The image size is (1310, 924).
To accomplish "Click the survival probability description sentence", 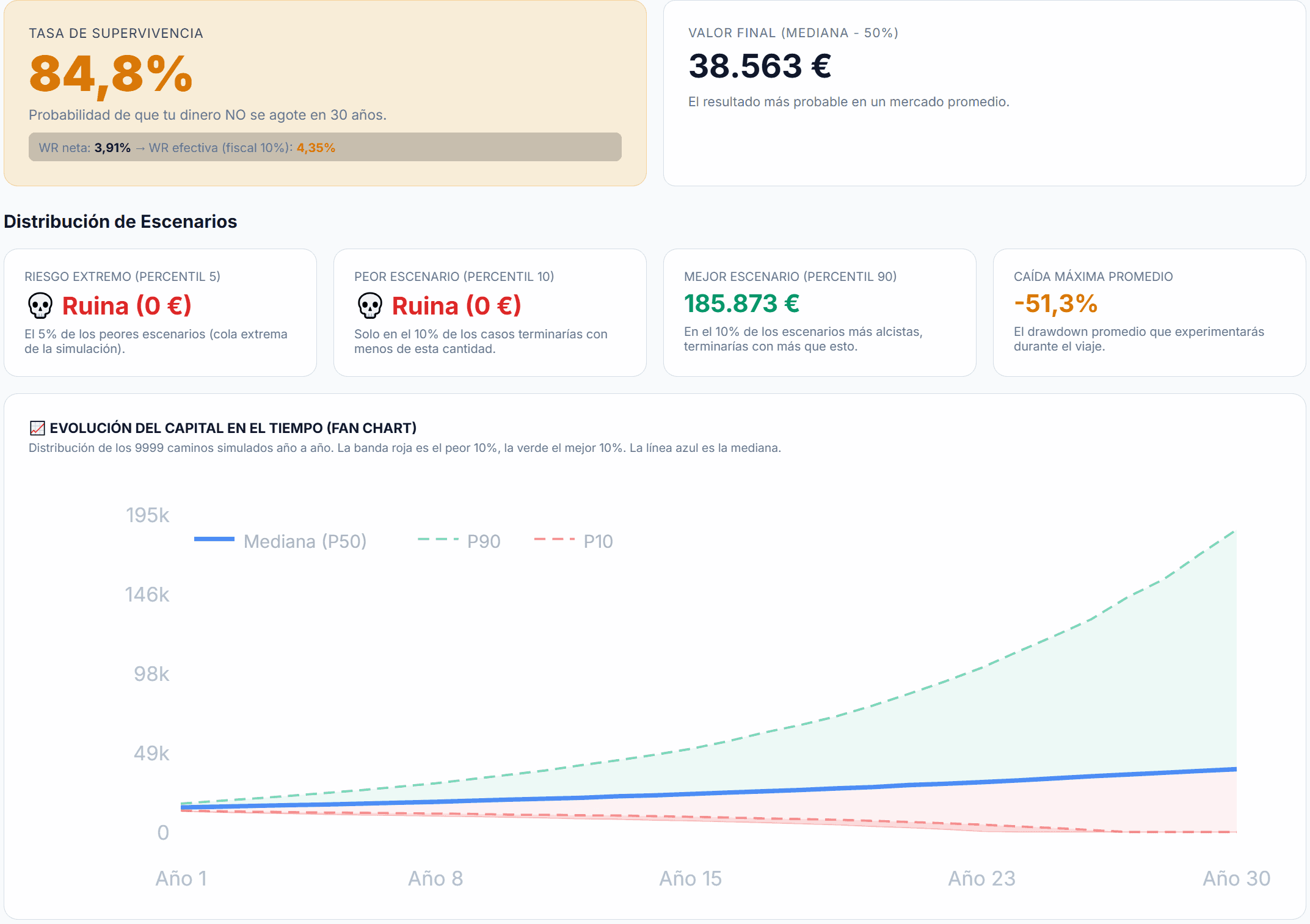I will 208,115.
